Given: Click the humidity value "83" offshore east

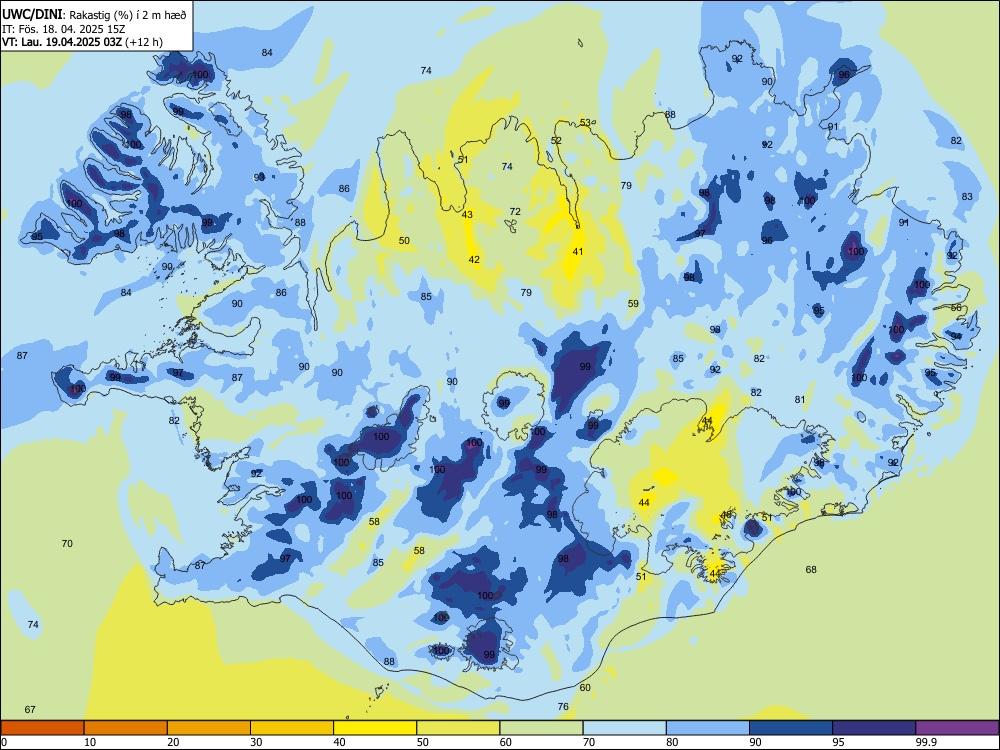Looking at the screenshot, I should tap(967, 196).
